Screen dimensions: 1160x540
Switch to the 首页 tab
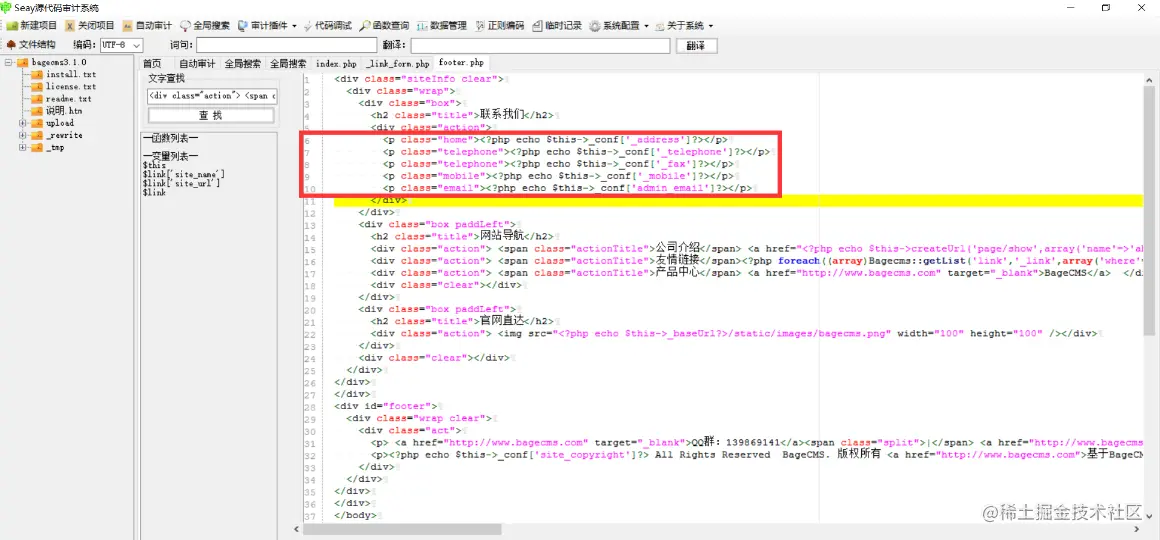[152, 64]
